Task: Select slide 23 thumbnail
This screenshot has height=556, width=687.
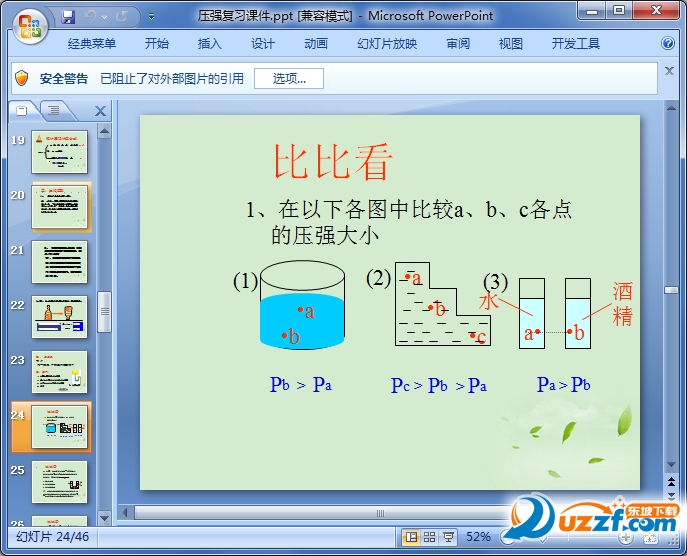Action: coord(60,372)
